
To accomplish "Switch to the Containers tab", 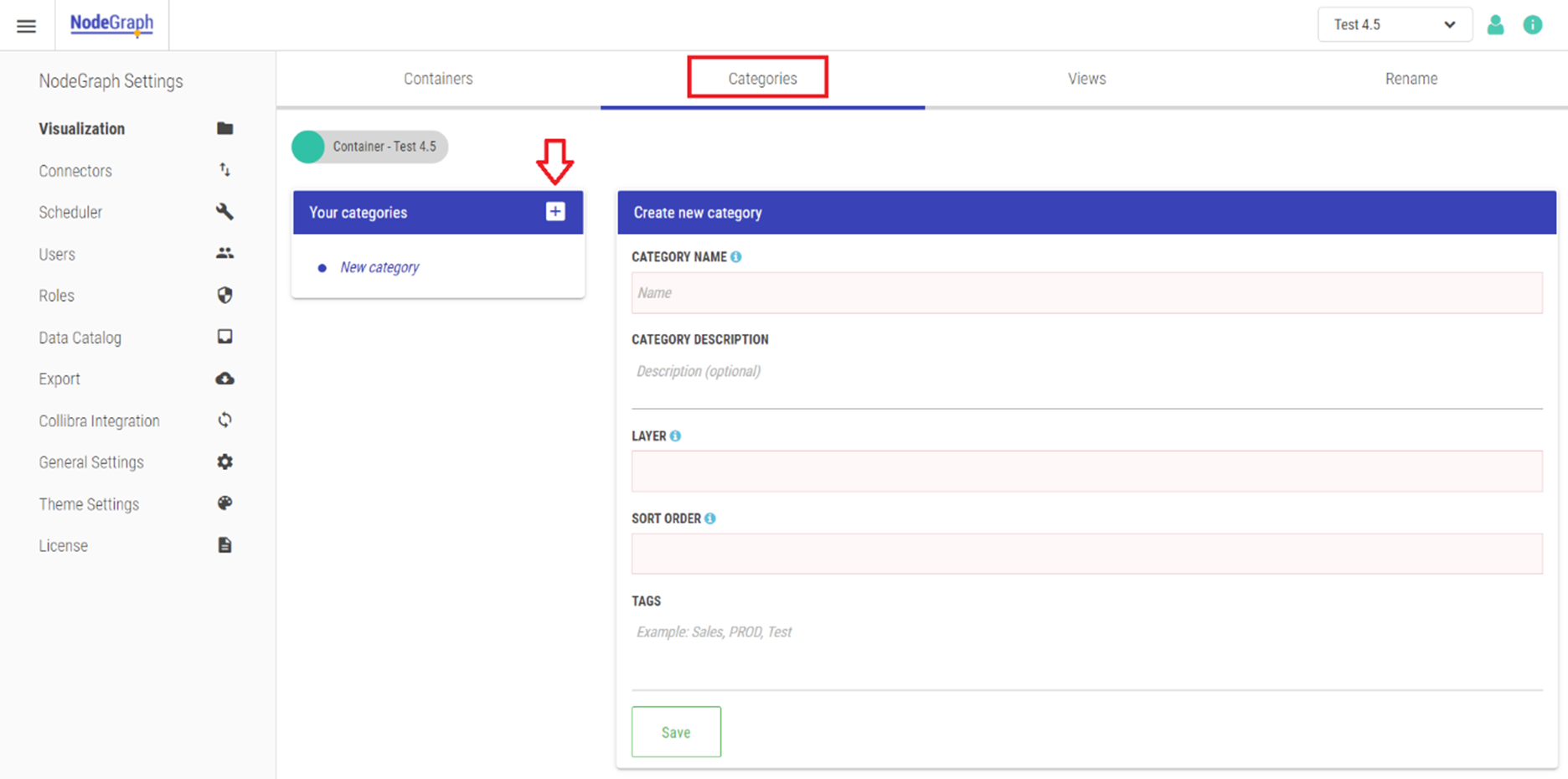I will click(438, 79).
